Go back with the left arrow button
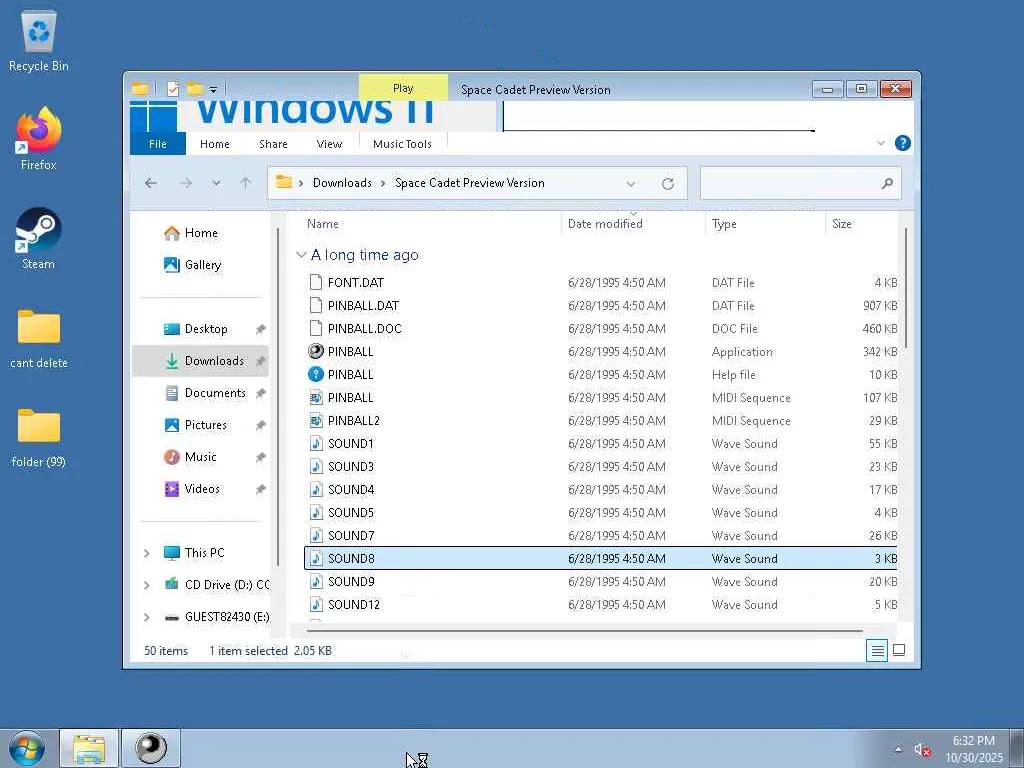The height and width of the screenshot is (768, 1024). 151,183
